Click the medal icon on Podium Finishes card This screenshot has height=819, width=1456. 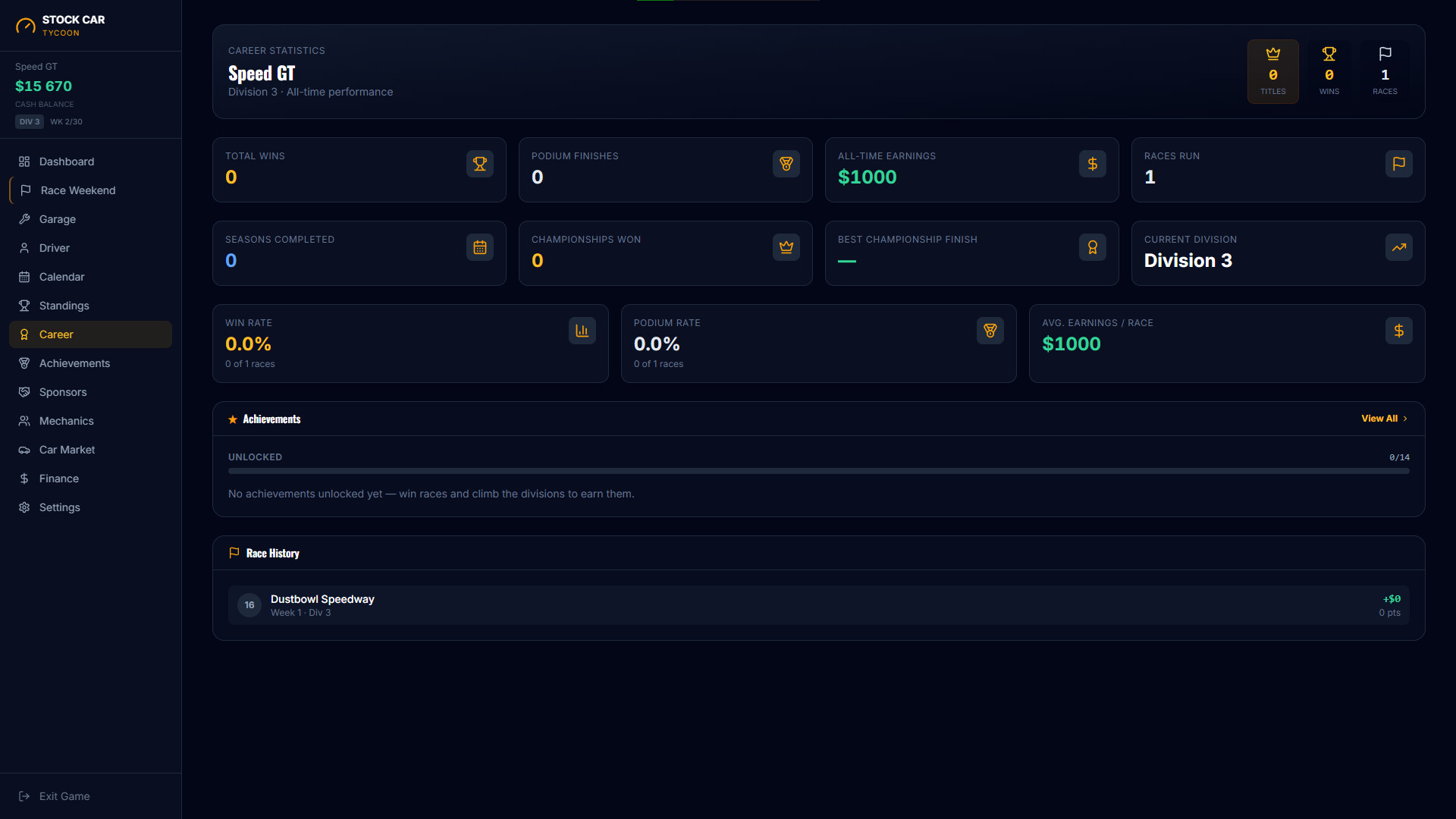coord(786,164)
